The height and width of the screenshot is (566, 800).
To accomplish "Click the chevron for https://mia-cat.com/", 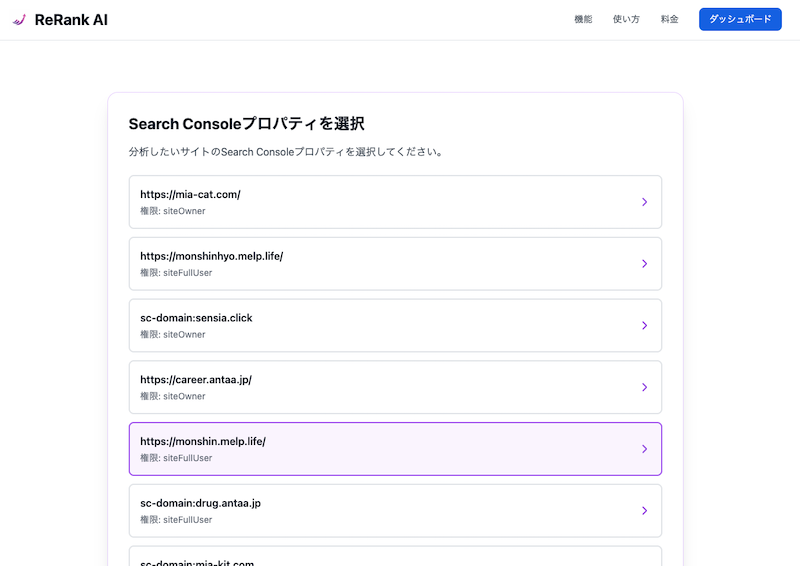I will point(644,202).
